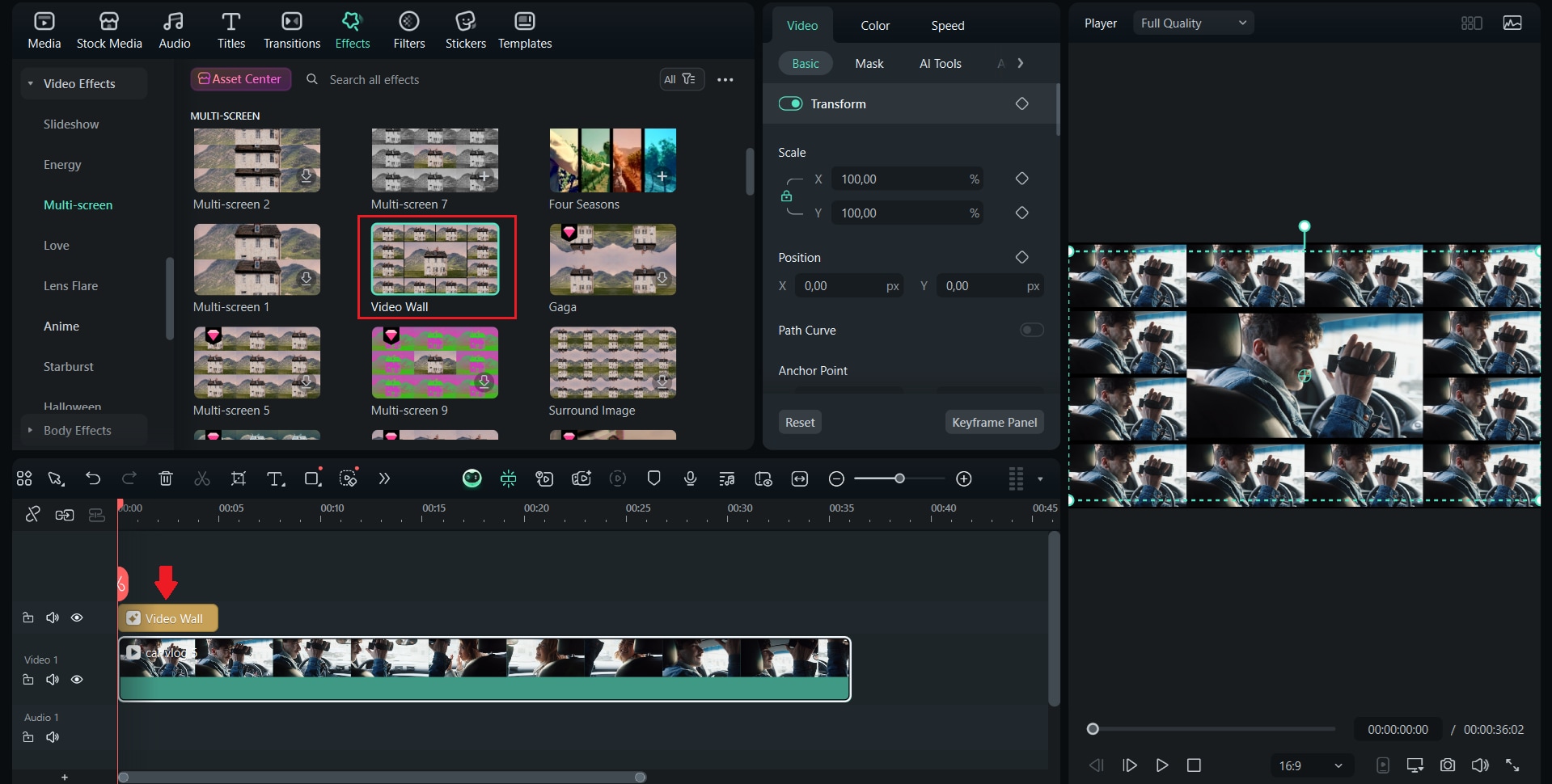Viewport: 1552px width, 784px height.
Task: Open the player snapshot image icon
Action: click(1512, 23)
